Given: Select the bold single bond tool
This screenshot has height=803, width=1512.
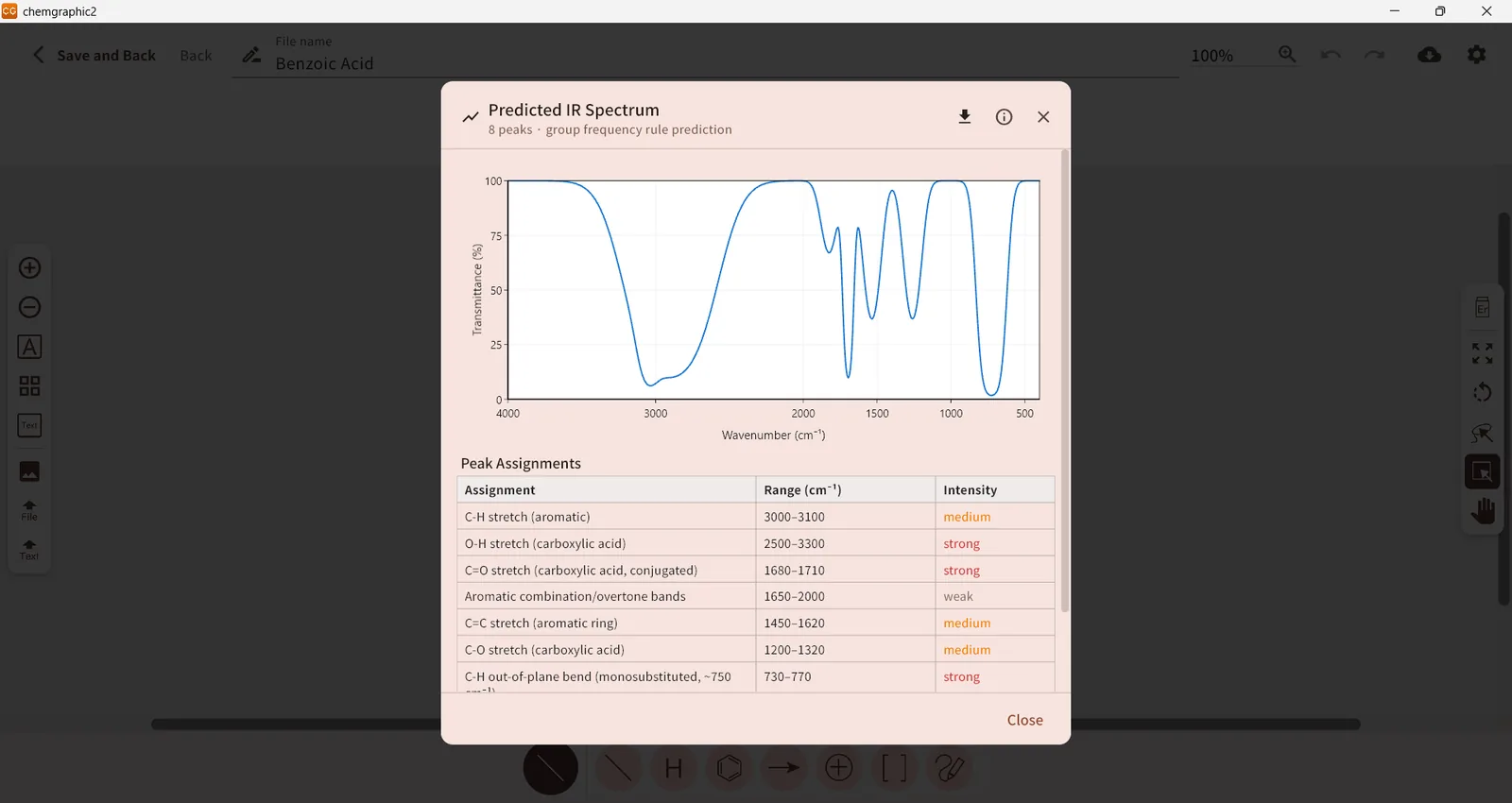Looking at the screenshot, I should 551,767.
